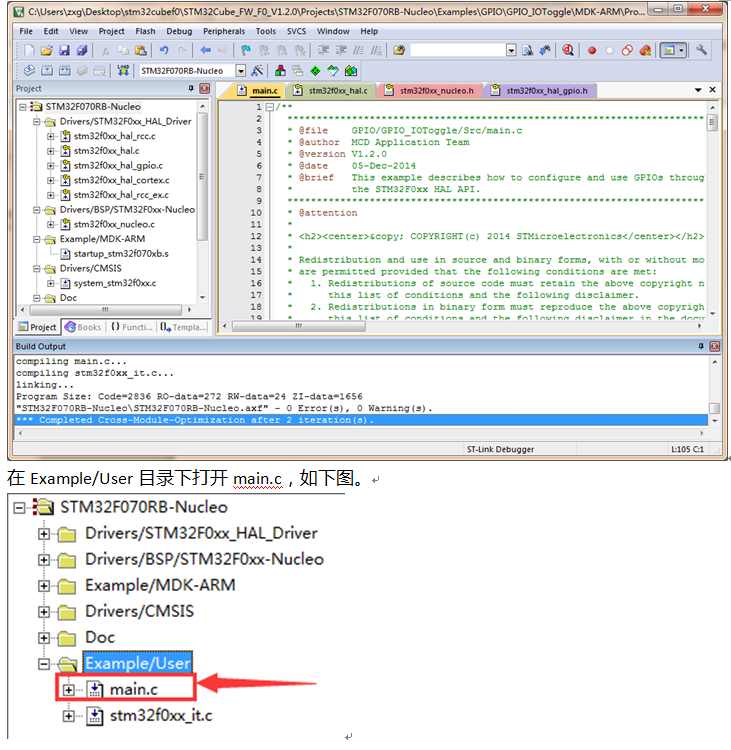731x750 pixels.
Task: Paste from clipboard toolbar icon
Action: [141, 50]
